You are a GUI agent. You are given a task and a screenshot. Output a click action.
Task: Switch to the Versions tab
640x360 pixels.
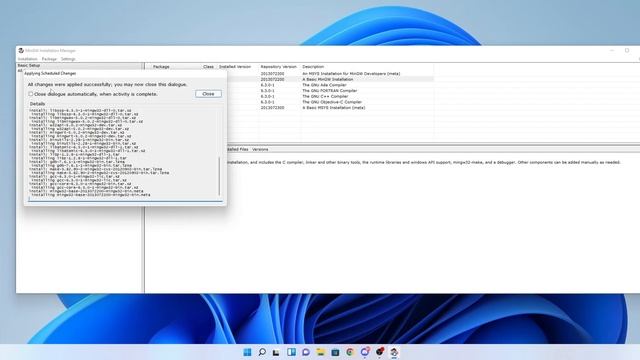260,149
